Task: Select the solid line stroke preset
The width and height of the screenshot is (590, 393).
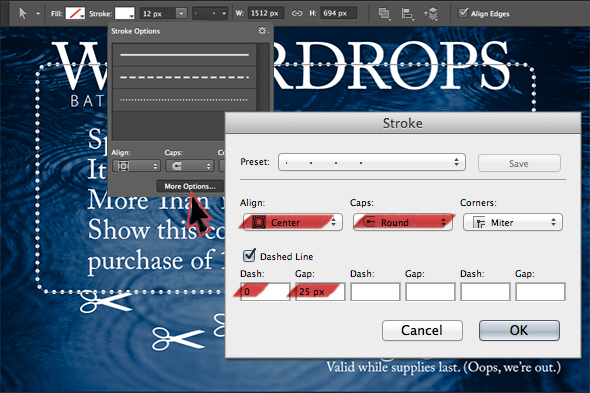Action: click(x=184, y=55)
